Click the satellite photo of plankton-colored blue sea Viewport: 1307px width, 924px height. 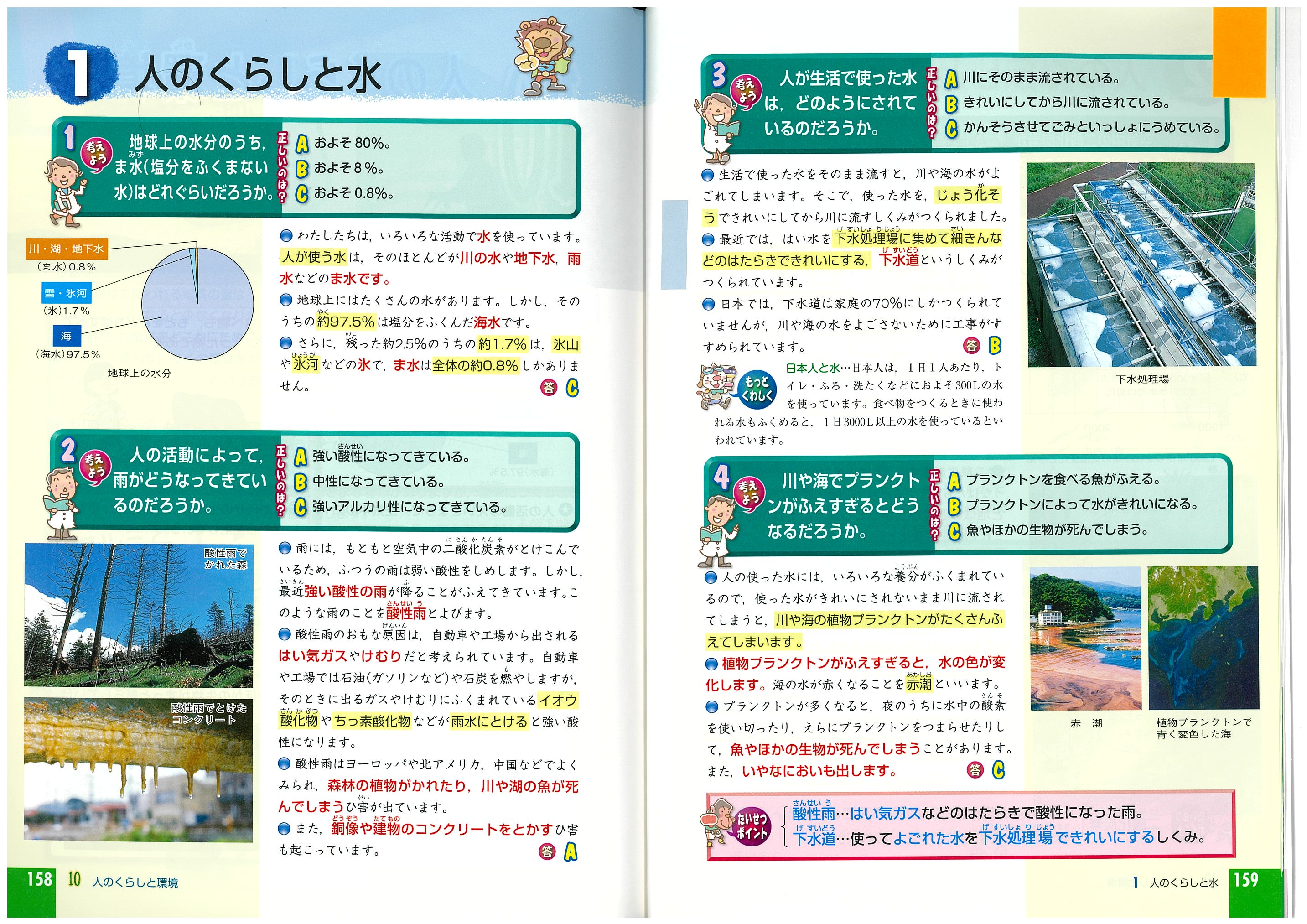(1203, 638)
